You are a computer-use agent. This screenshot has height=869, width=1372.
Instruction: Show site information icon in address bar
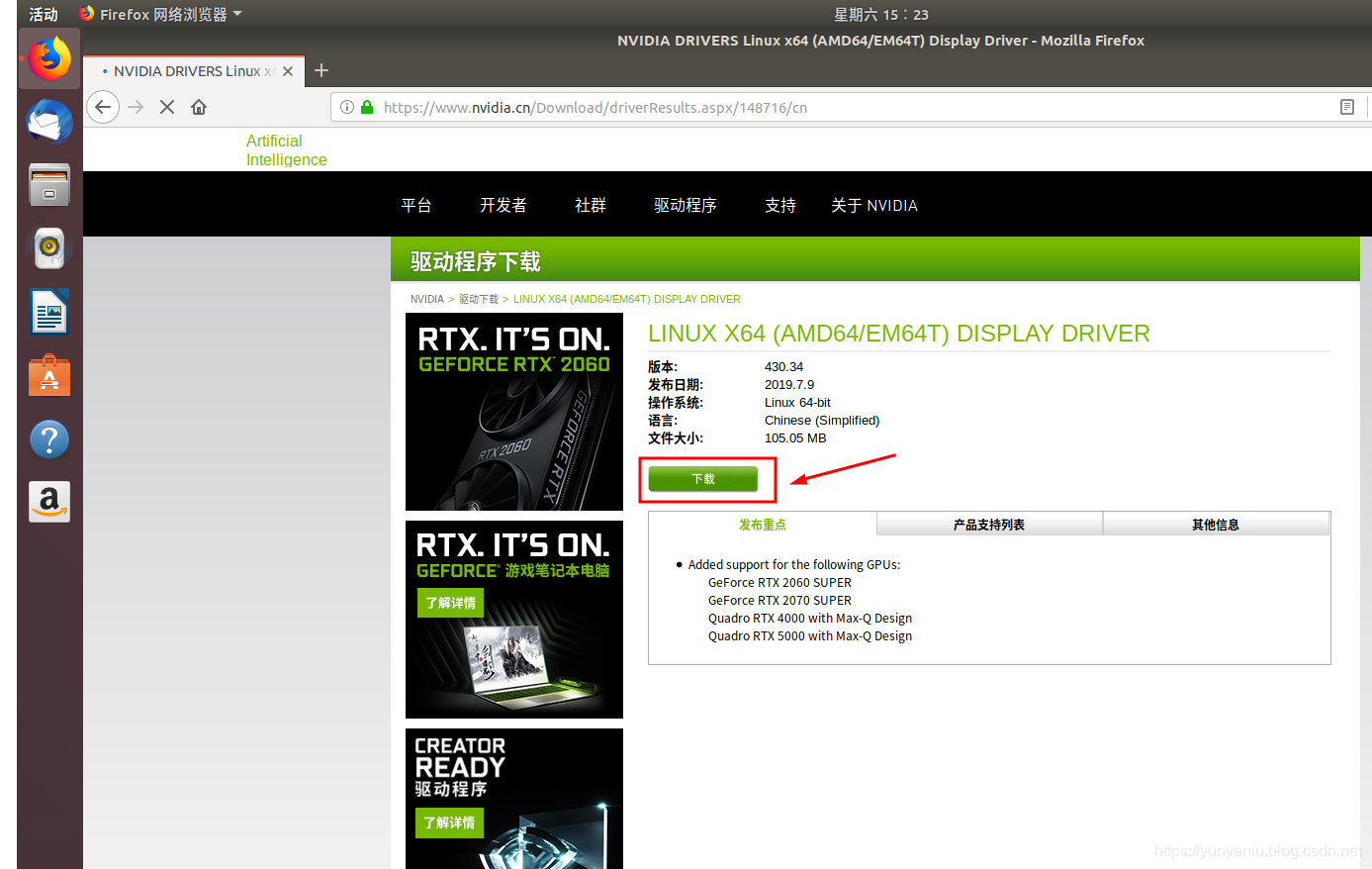point(347,107)
